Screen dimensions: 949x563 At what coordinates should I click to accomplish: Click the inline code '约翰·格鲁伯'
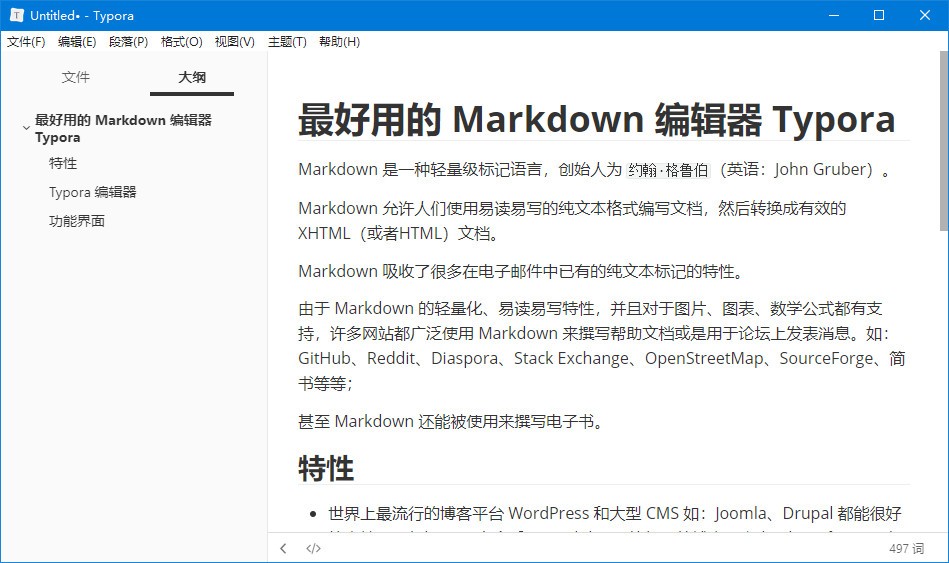click(x=668, y=170)
